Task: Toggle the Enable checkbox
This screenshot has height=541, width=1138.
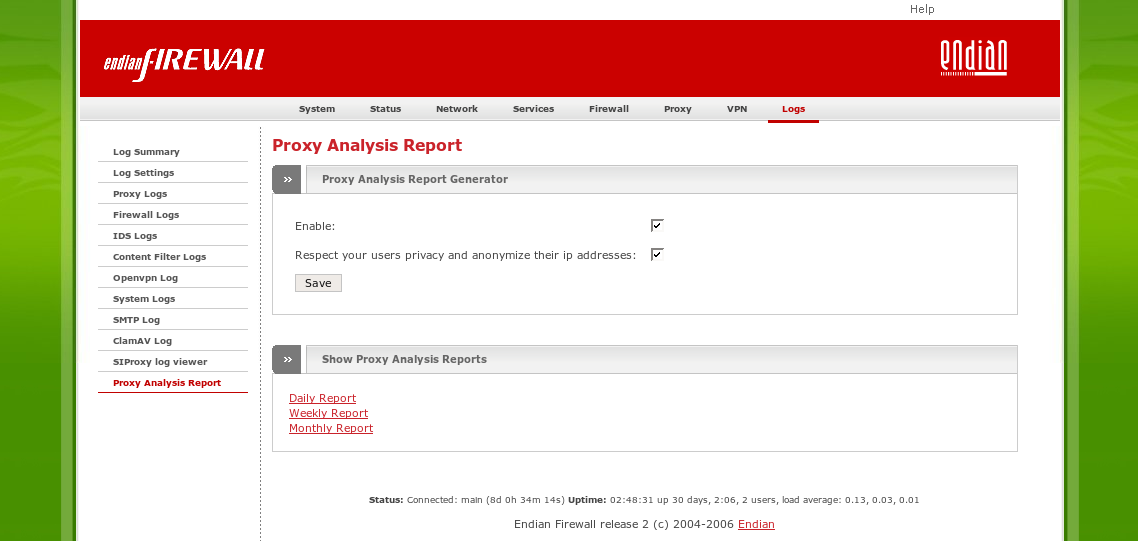Action: click(x=657, y=225)
